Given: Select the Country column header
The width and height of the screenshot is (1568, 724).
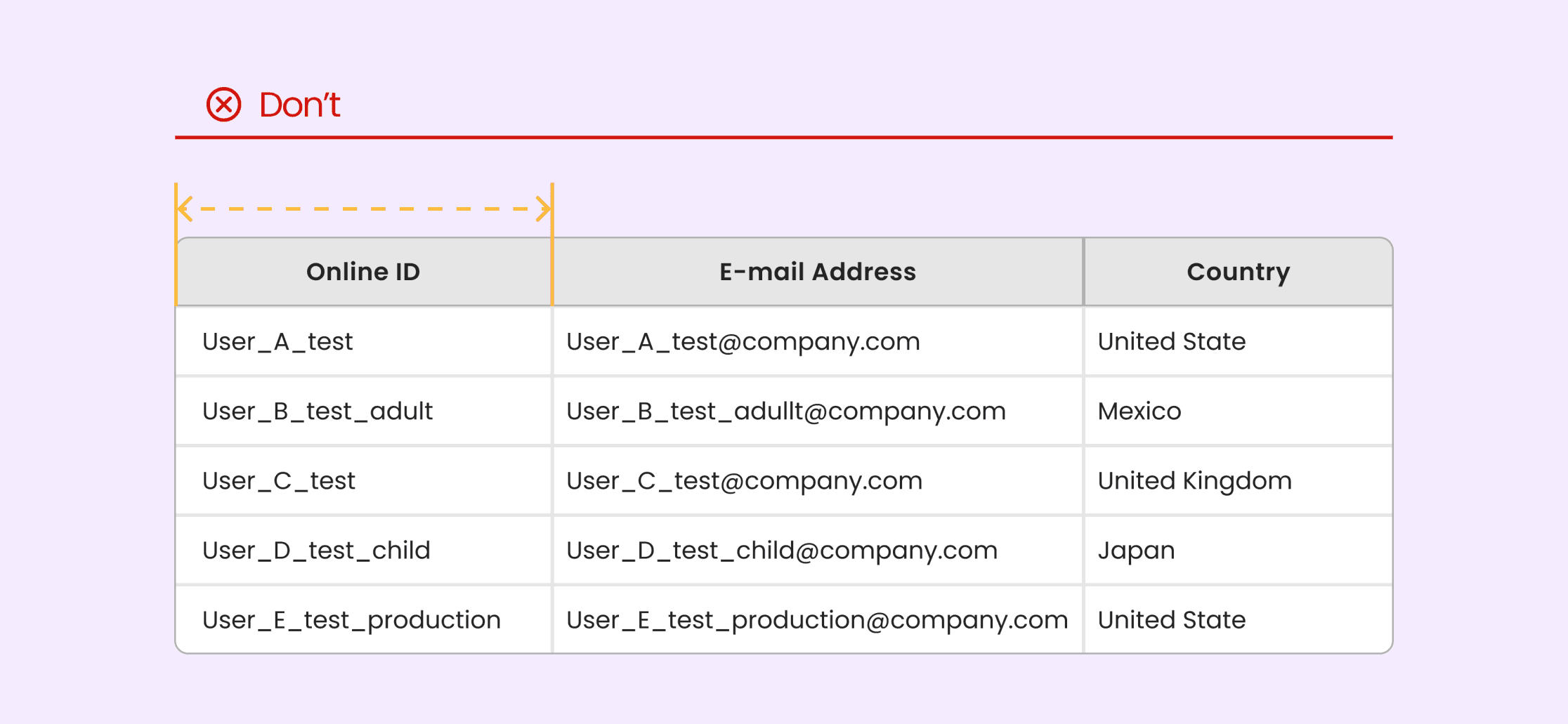Looking at the screenshot, I should coord(1239,272).
